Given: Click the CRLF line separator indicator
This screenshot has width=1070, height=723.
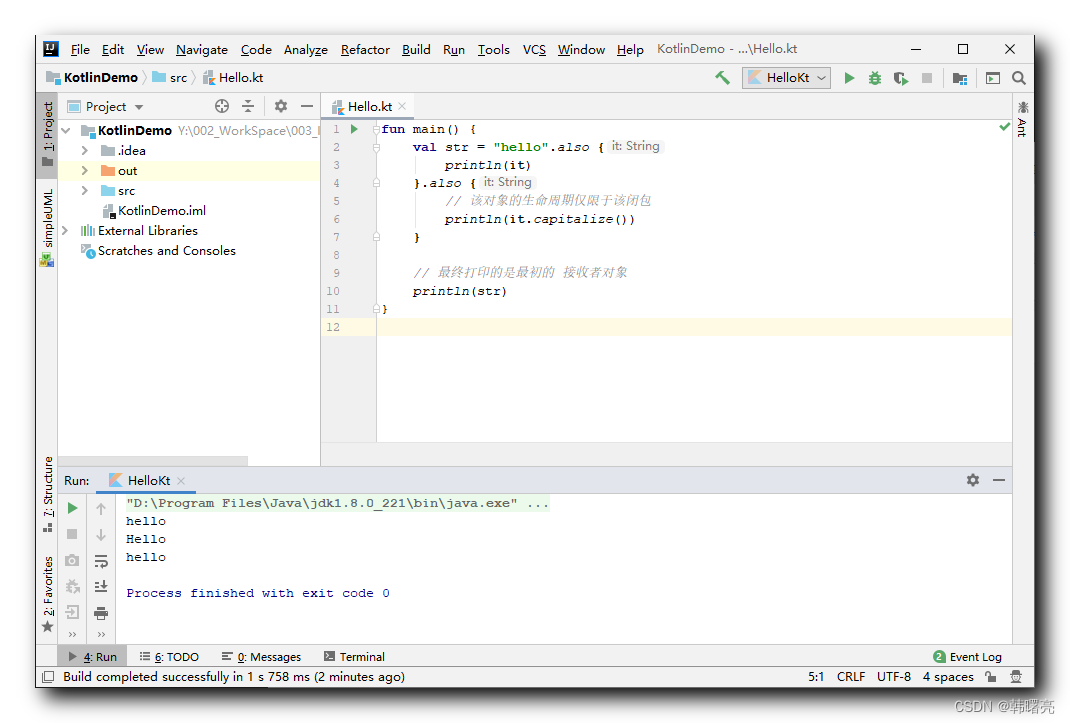Looking at the screenshot, I should click(x=851, y=677).
